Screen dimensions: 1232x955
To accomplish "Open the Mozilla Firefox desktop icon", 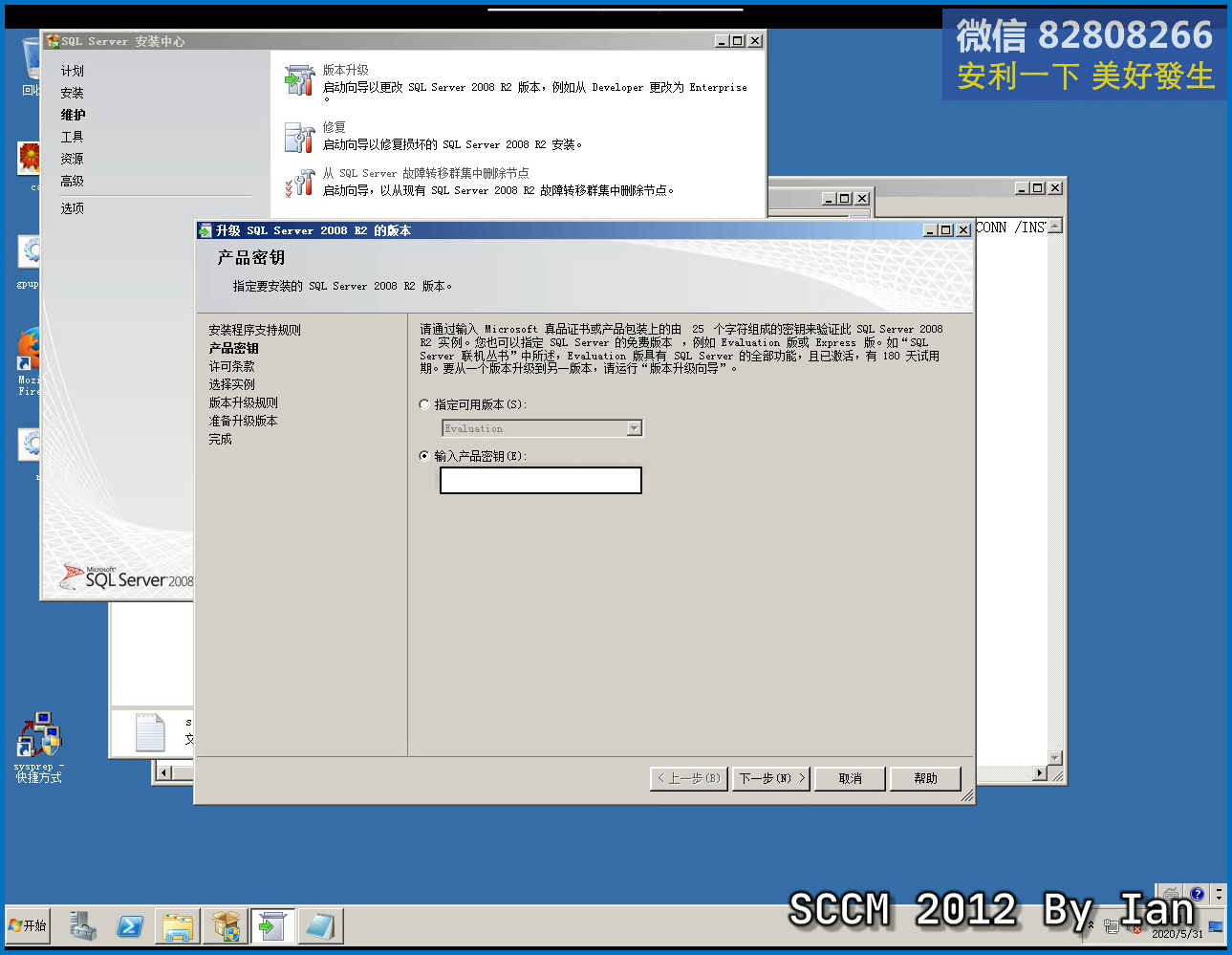I will point(29,361).
